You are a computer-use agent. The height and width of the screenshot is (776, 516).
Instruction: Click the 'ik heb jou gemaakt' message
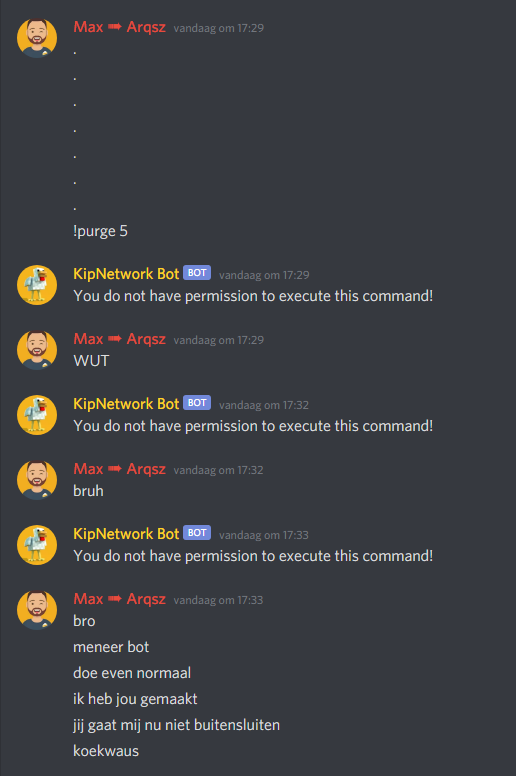[x=135, y=699]
